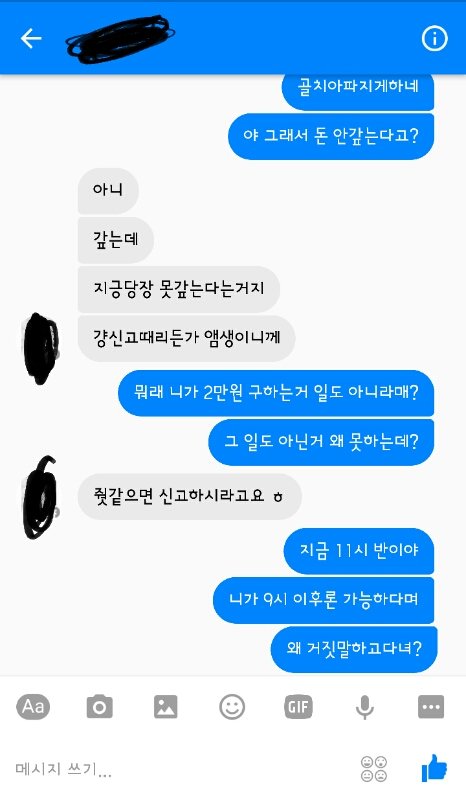Tap the microphone voice message icon

(x=364, y=708)
